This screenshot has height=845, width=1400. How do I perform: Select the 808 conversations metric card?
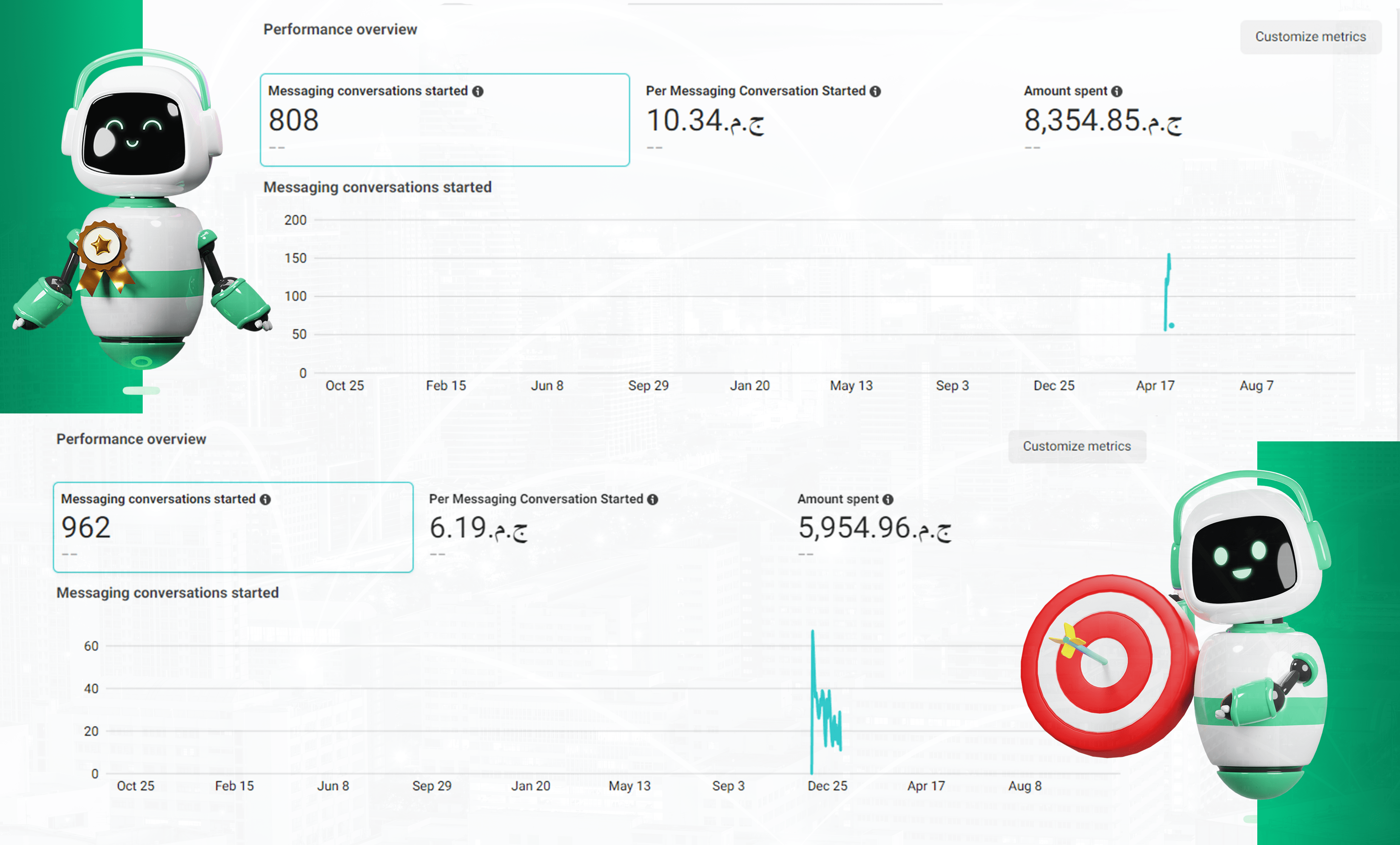pos(444,120)
